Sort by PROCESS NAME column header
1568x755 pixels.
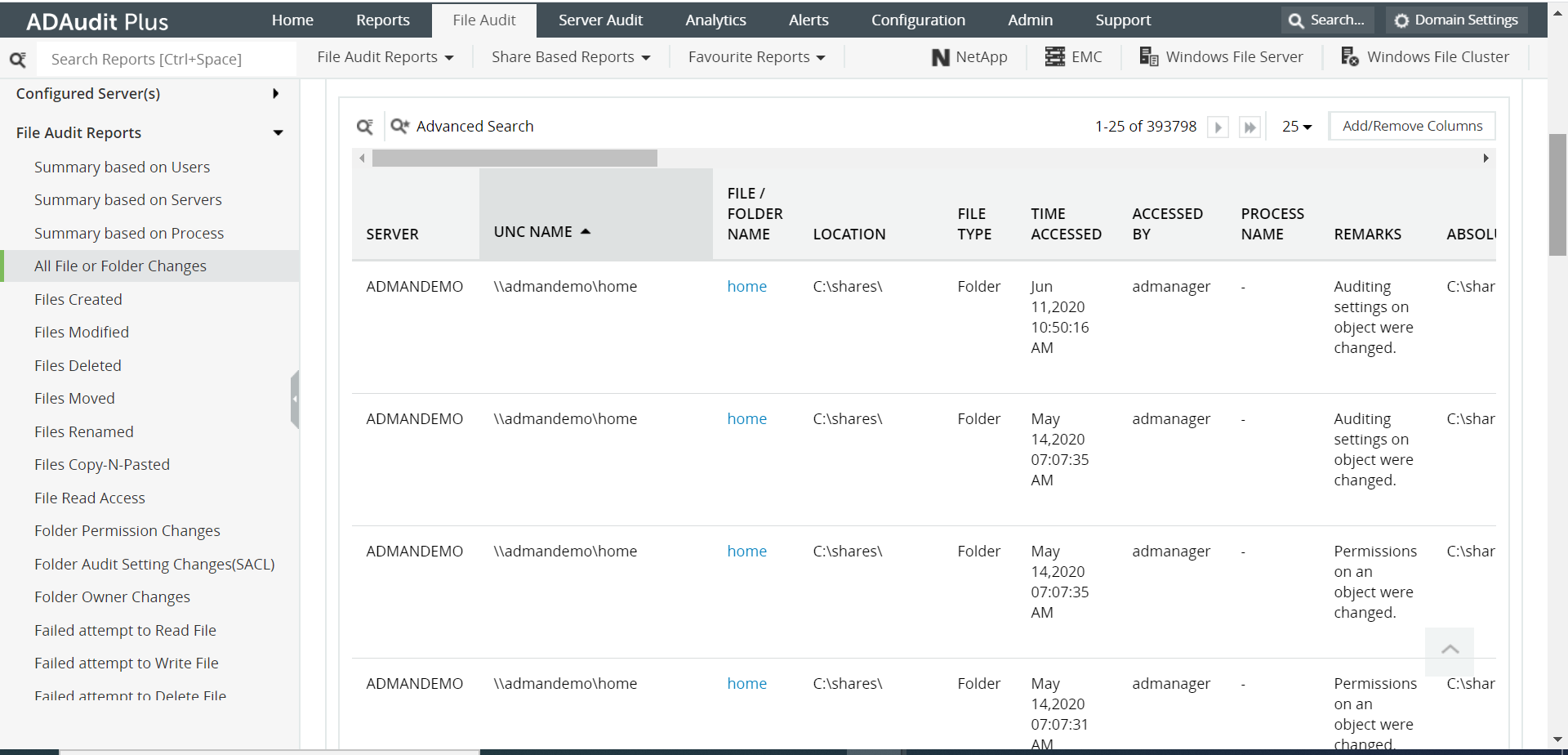point(1272,224)
